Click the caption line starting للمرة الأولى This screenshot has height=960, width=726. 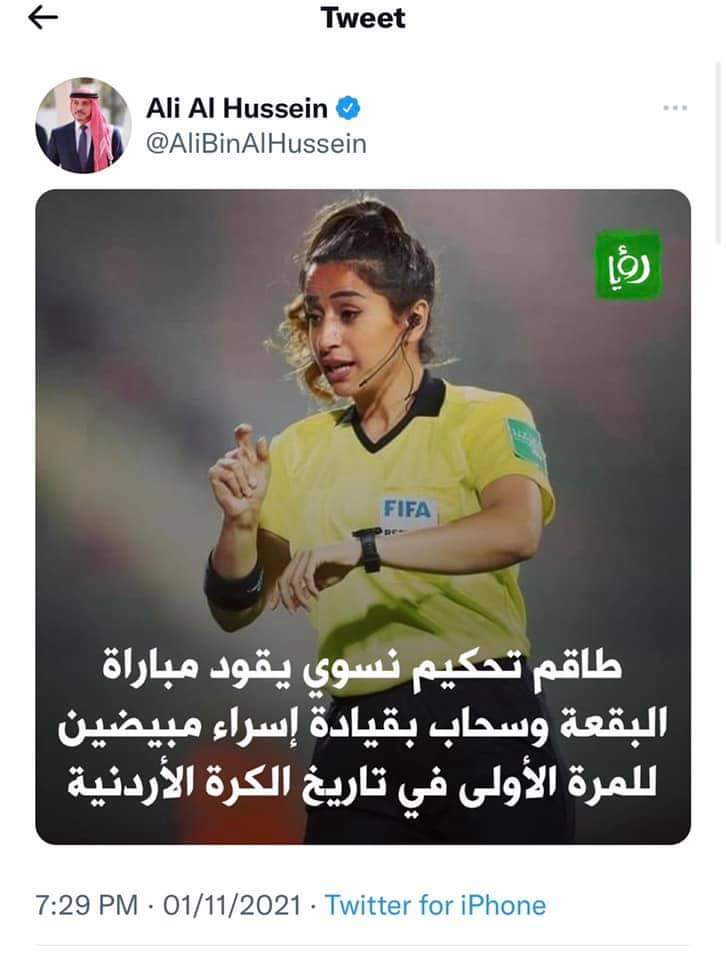[362, 780]
